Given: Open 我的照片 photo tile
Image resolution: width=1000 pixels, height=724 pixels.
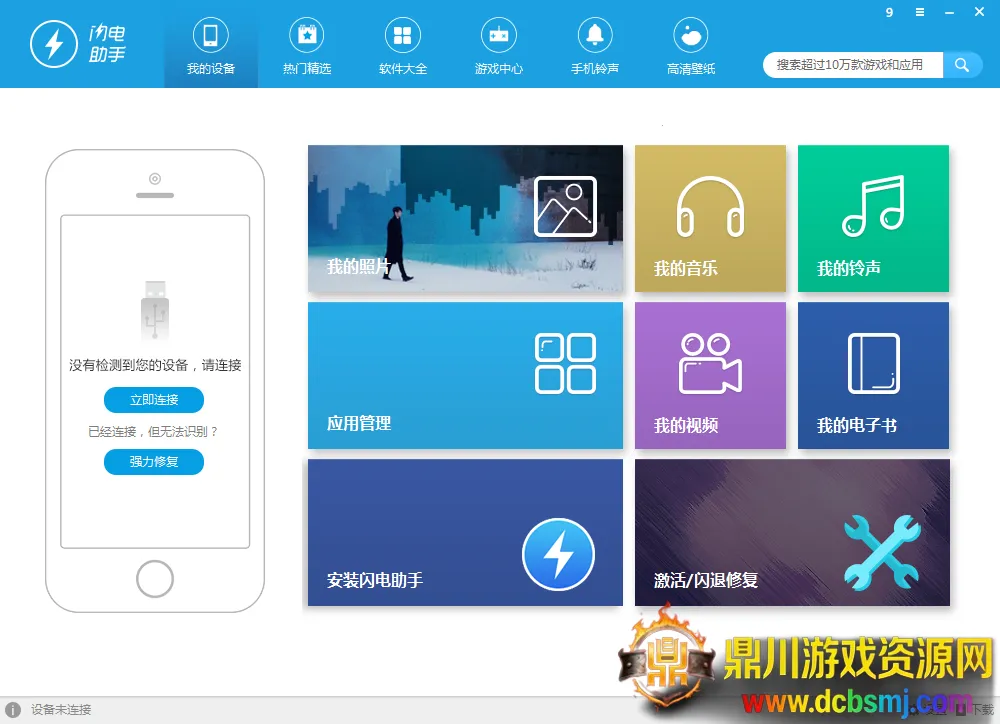Looking at the screenshot, I should (x=465, y=218).
